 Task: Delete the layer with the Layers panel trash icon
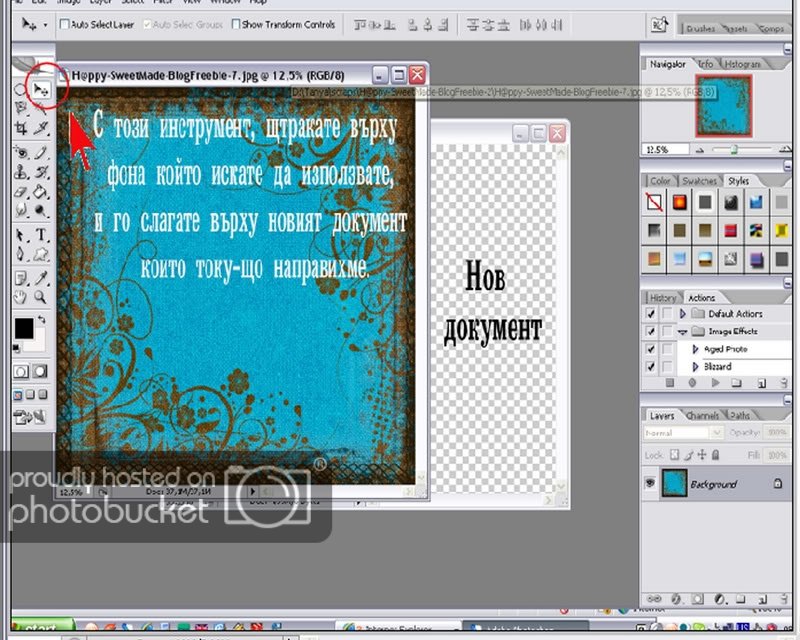pos(783,599)
